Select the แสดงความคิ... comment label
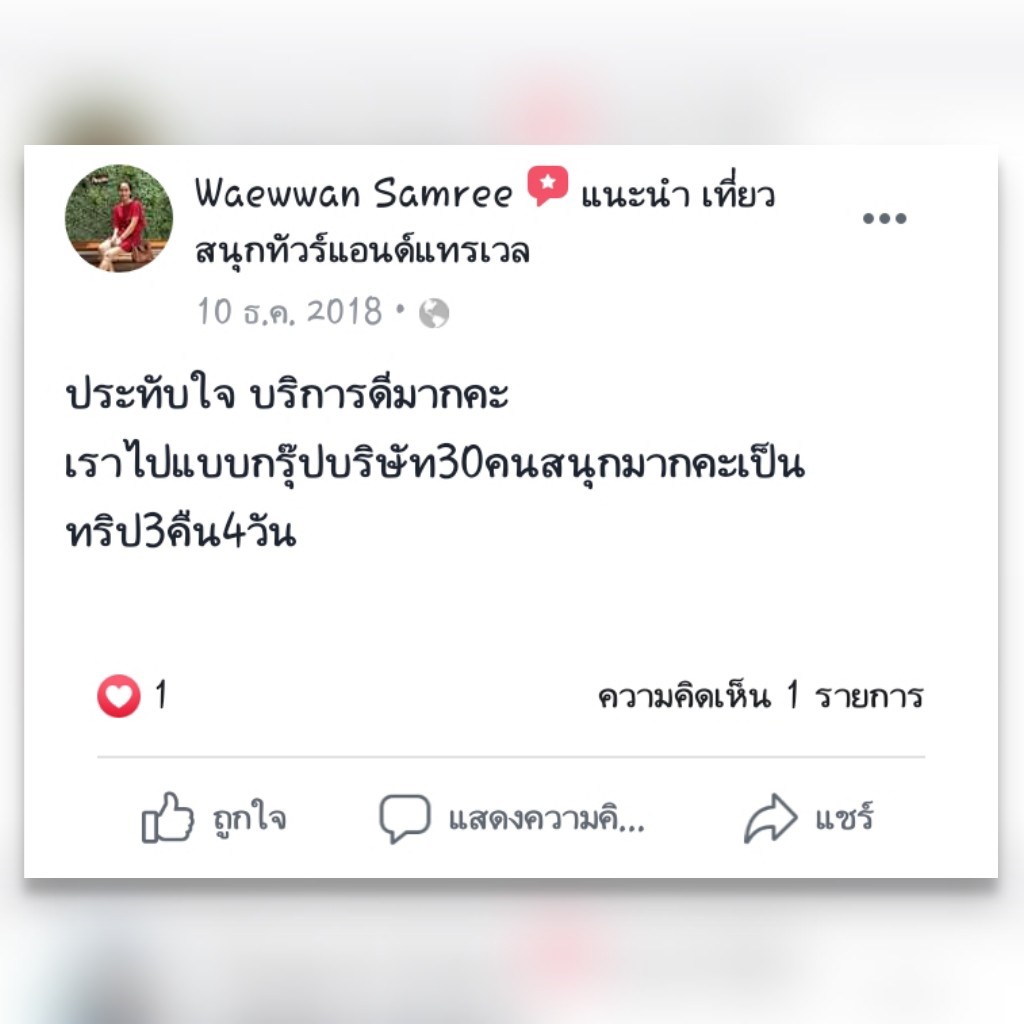Image resolution: width=1024 pixels, height=1024 pixels. 547,818
